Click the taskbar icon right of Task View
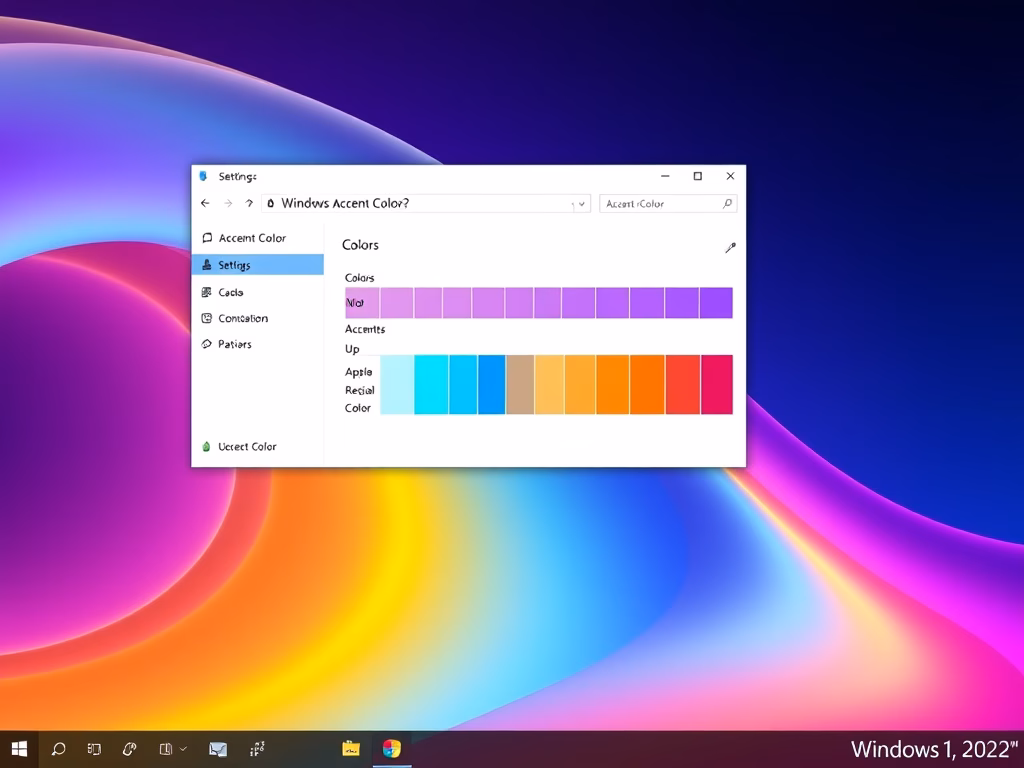Screen dimensions: 1024x768 129,749
